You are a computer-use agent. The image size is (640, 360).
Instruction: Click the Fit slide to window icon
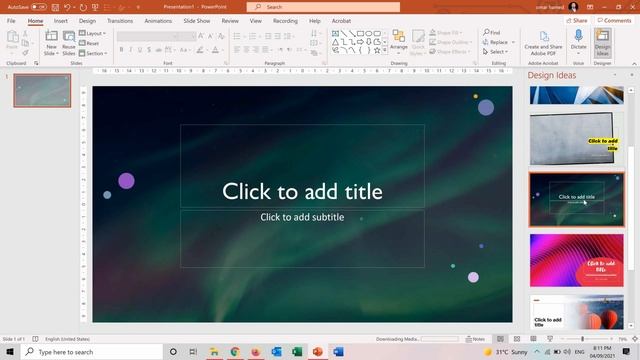(635, 339)
